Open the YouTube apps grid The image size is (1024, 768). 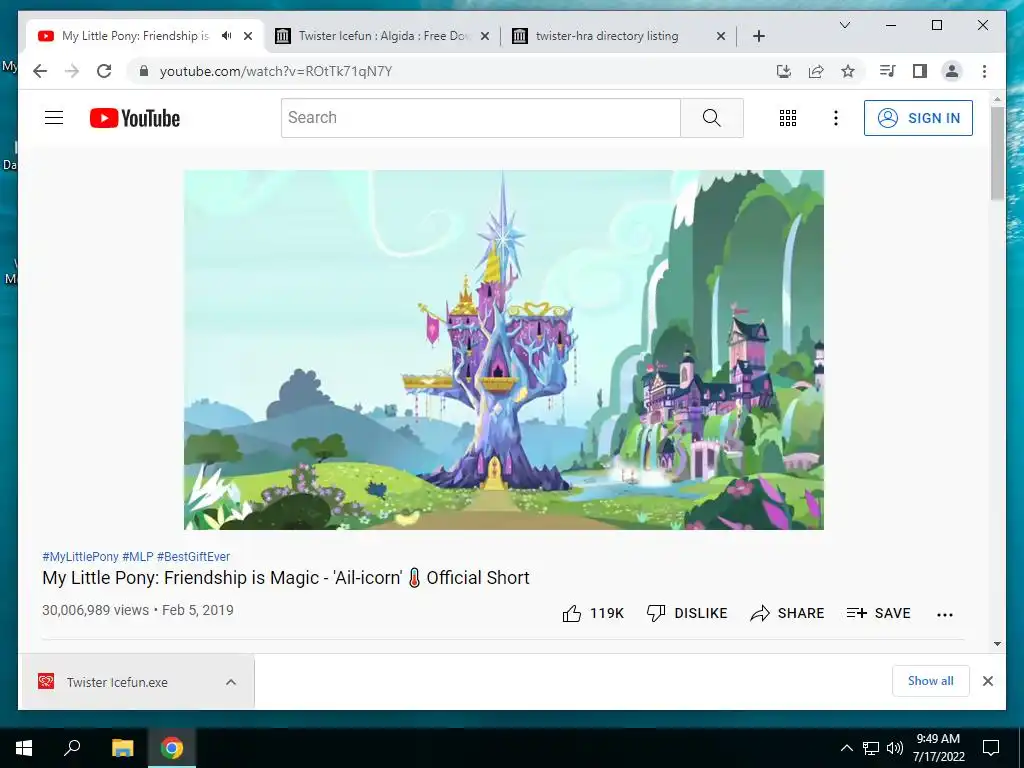[x=788, y=118]
